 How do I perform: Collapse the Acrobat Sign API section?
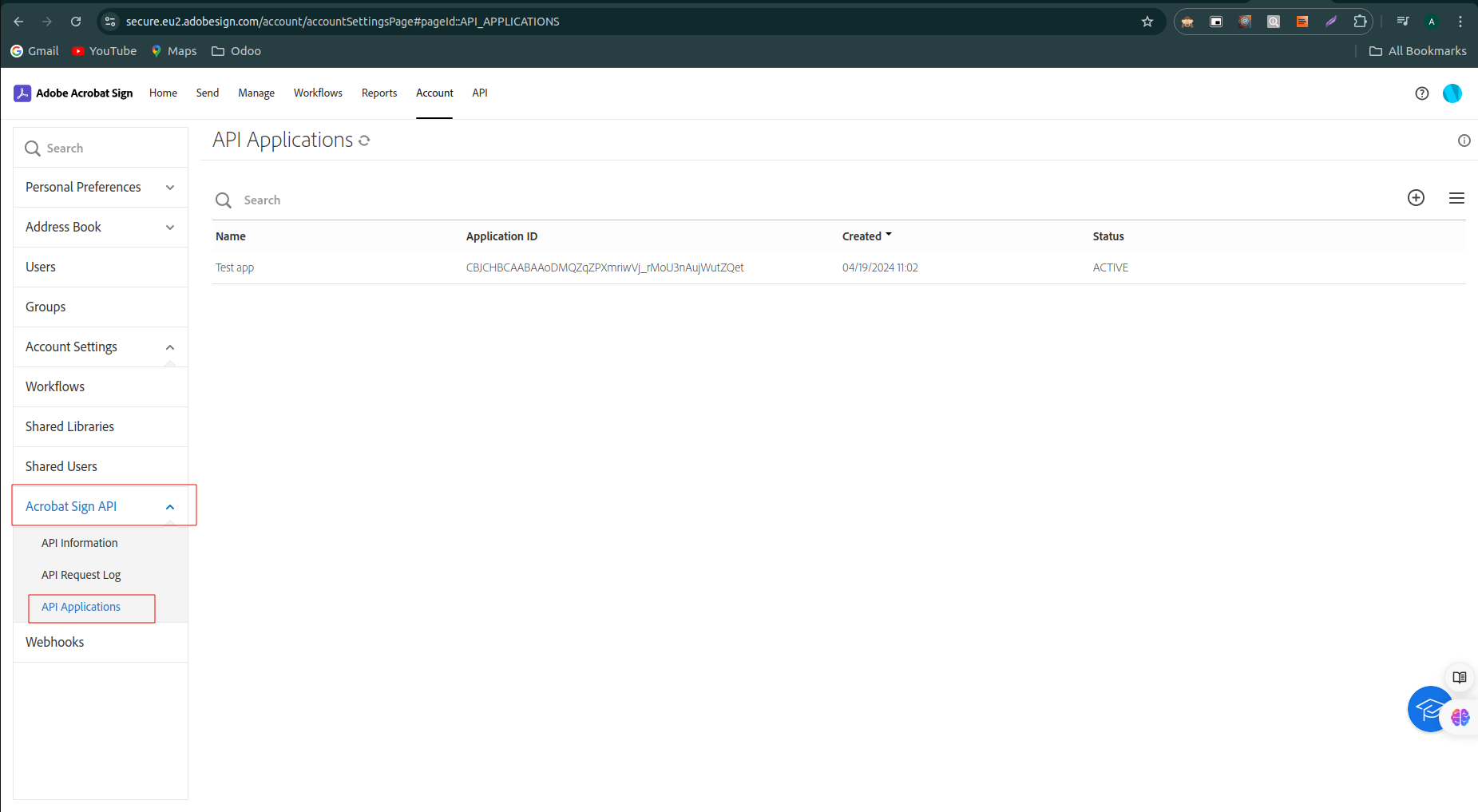[101, 506]
